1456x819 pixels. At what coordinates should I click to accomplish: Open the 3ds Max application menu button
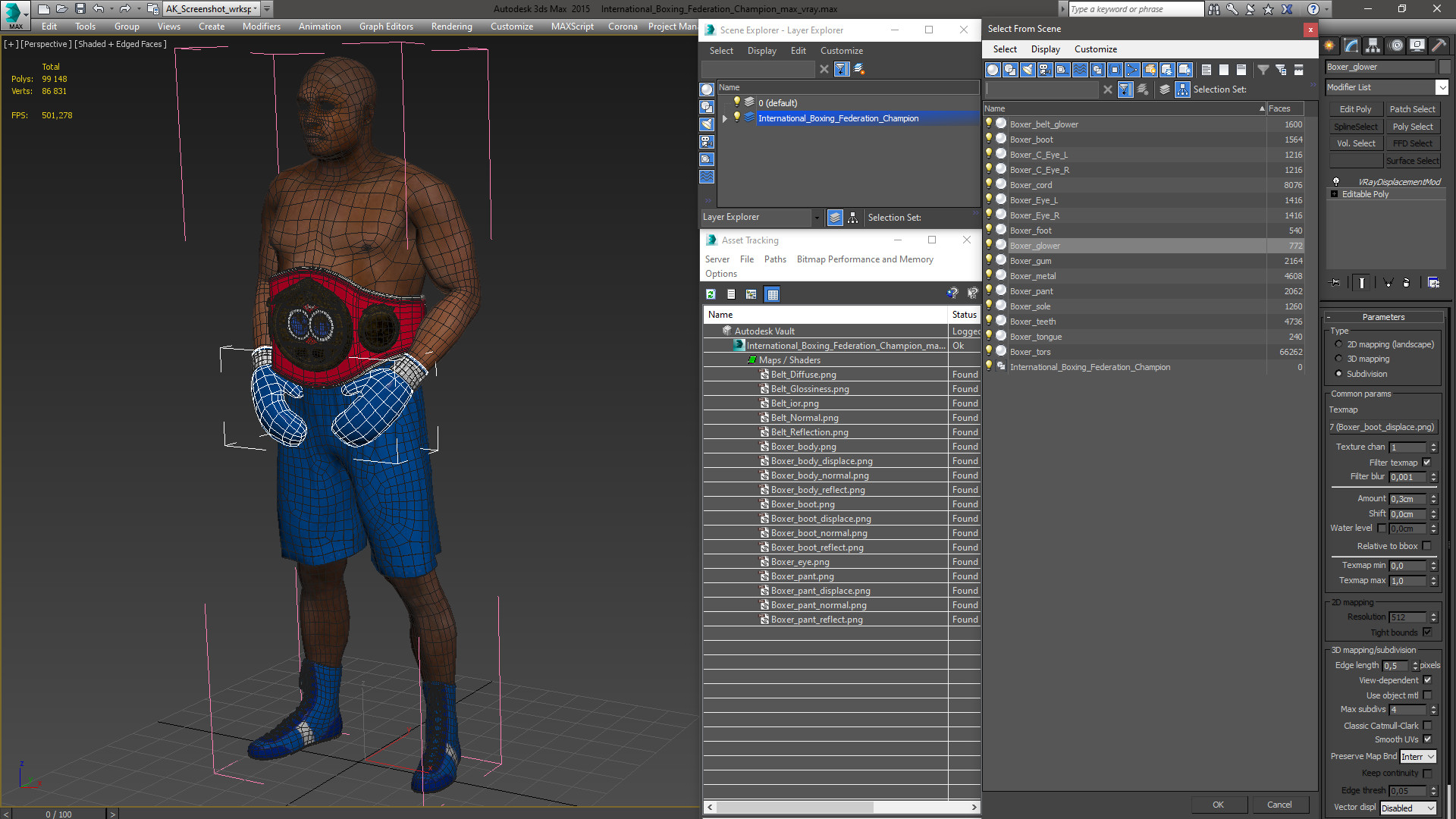(15, 14)
